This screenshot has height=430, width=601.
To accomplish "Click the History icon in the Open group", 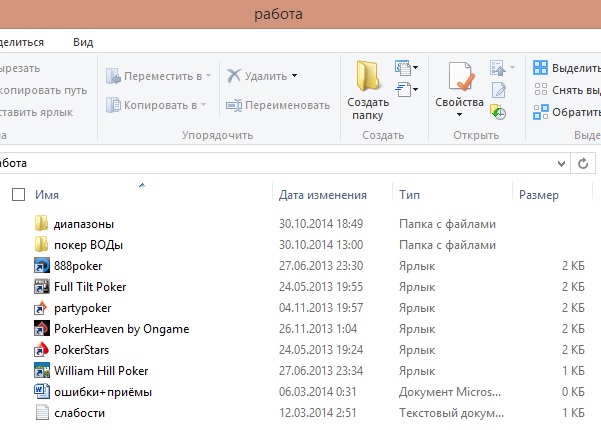I will click(498, 113).
